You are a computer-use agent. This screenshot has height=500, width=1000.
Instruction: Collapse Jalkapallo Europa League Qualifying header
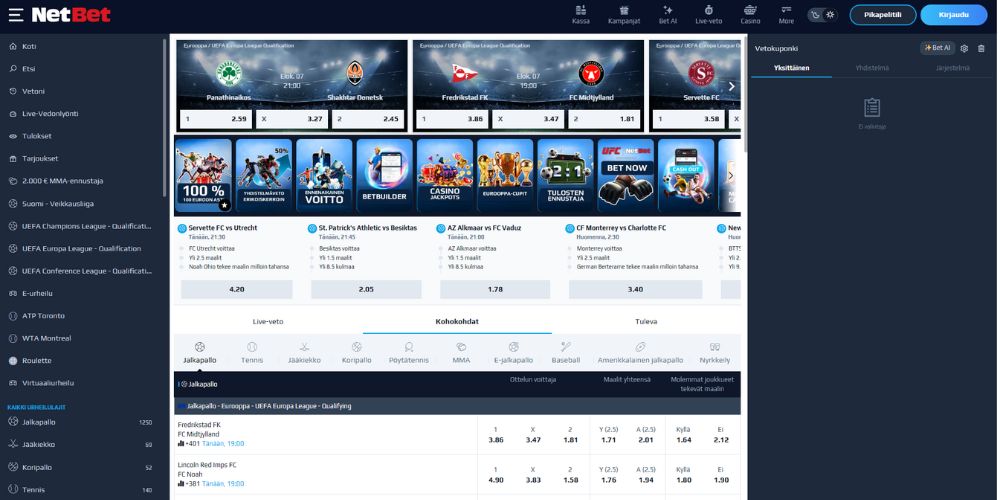tap(457, 406)
